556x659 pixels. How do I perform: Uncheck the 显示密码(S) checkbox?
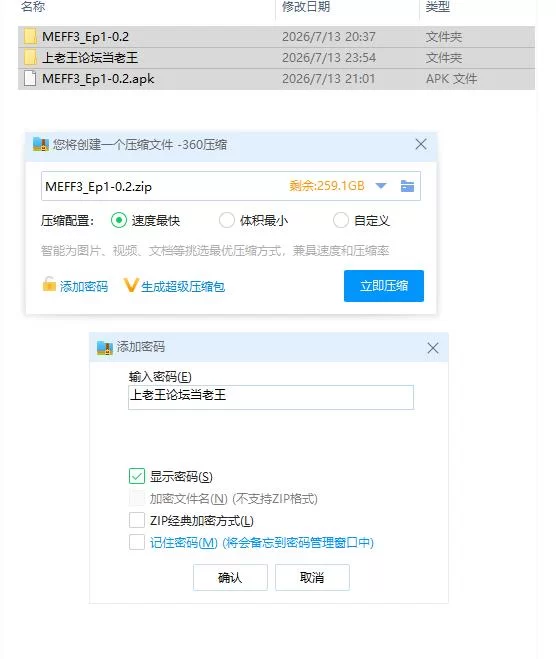[137, 476]
